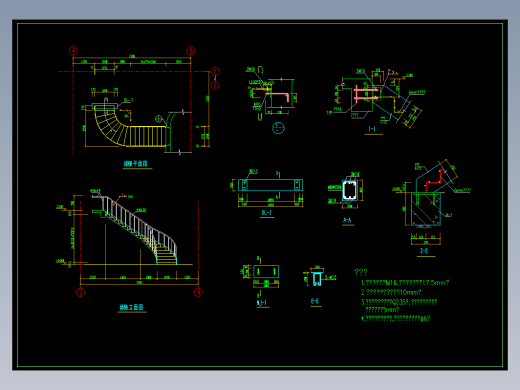The width and height of the screenshot is (520, 390).
Task: Select the hatched concrete block in section 2-2
Action: 426,209
